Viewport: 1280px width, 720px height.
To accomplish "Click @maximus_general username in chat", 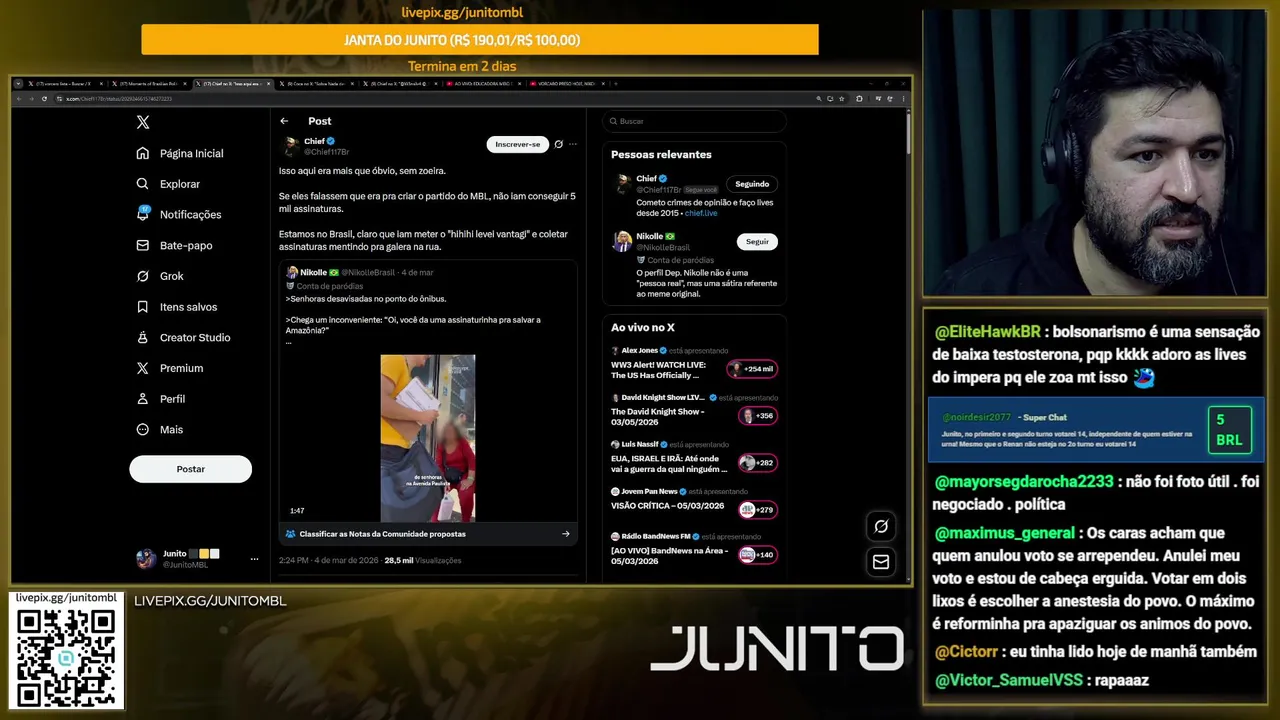I will 1005,533.
